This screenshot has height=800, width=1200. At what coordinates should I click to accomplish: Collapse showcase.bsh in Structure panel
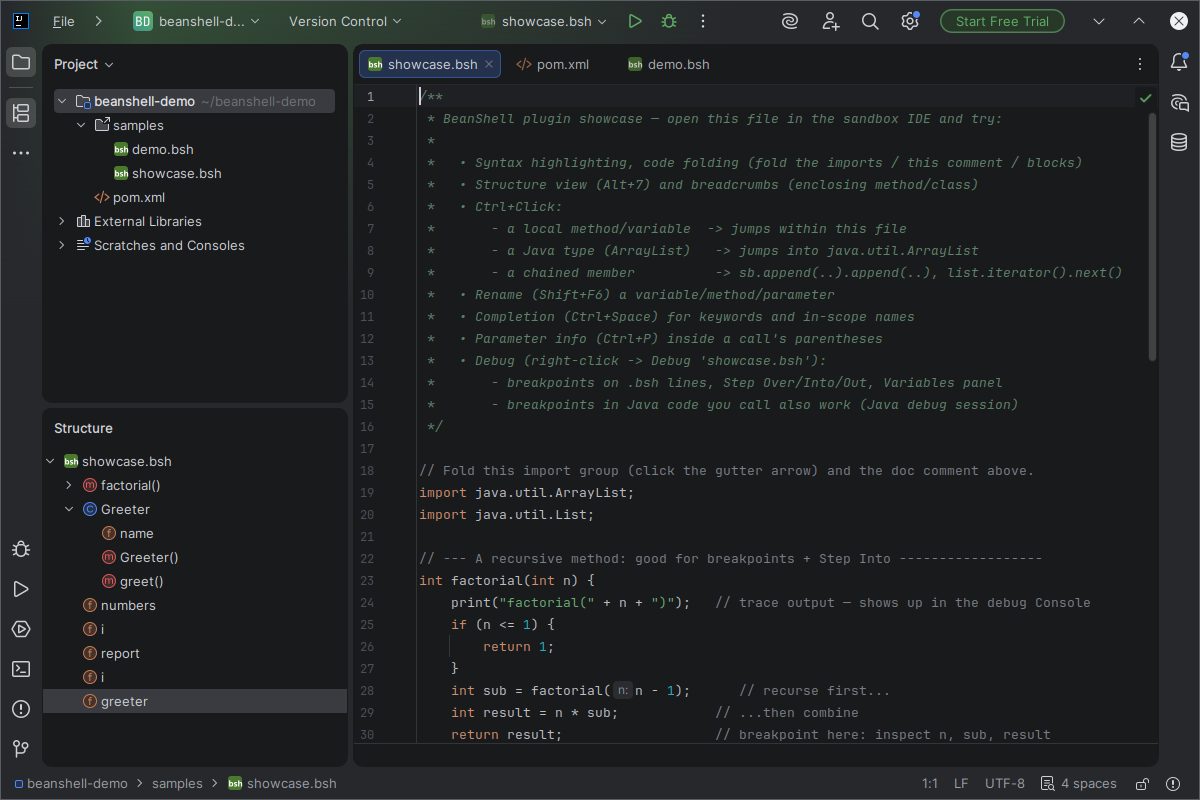50,461
